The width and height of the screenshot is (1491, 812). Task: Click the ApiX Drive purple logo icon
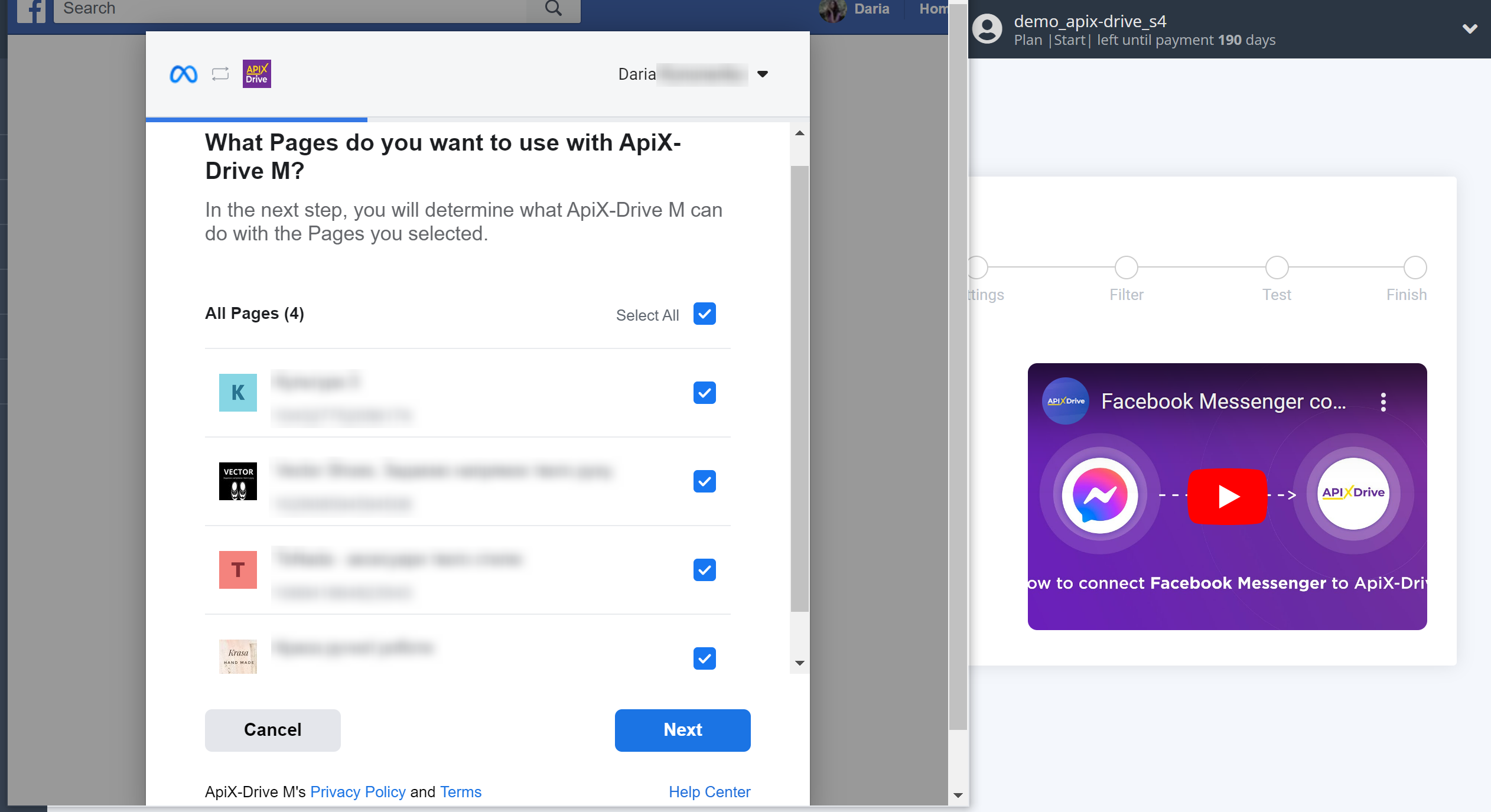[x=257, y=74]
